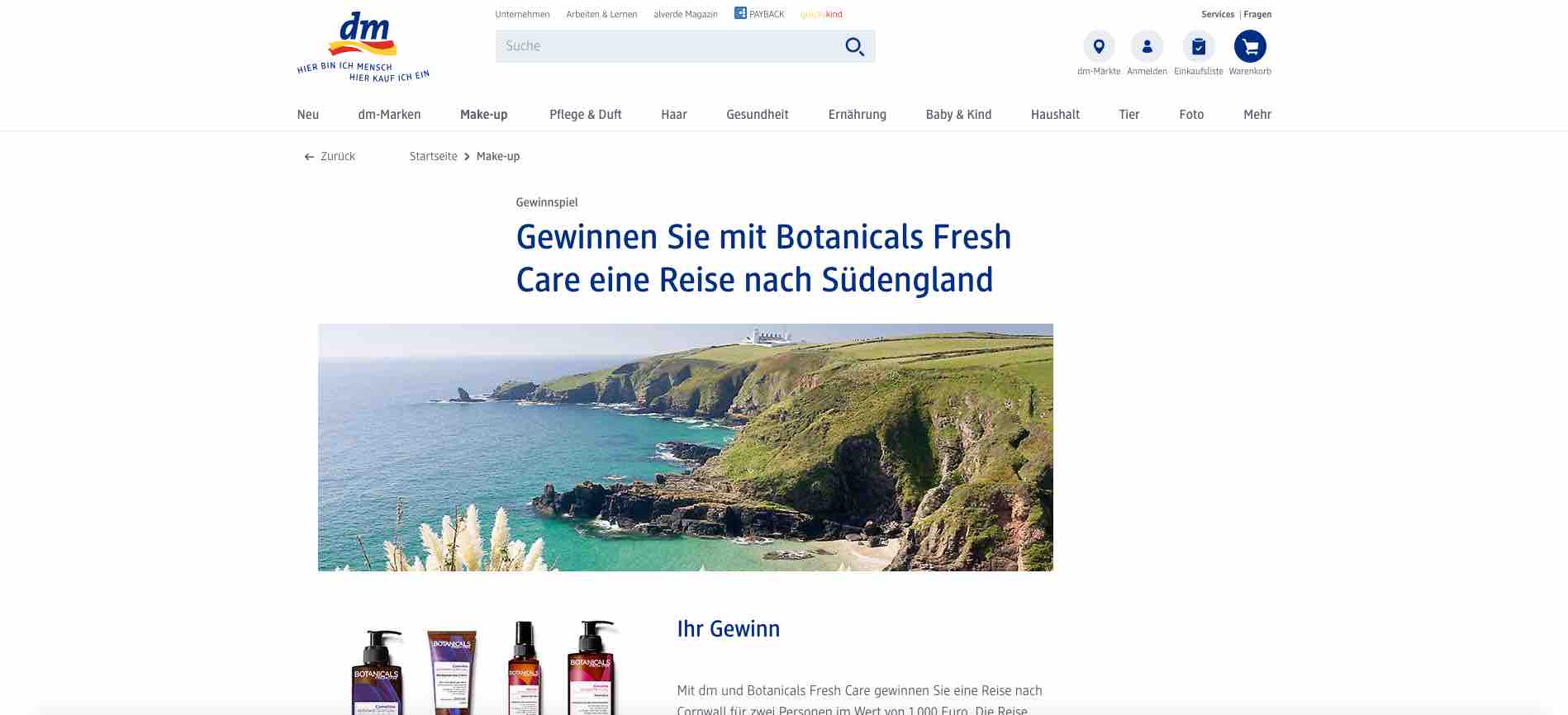Click the Make-up breadcrumb
This screenshot has width=1568, height=715.
(x=498, y=156)
